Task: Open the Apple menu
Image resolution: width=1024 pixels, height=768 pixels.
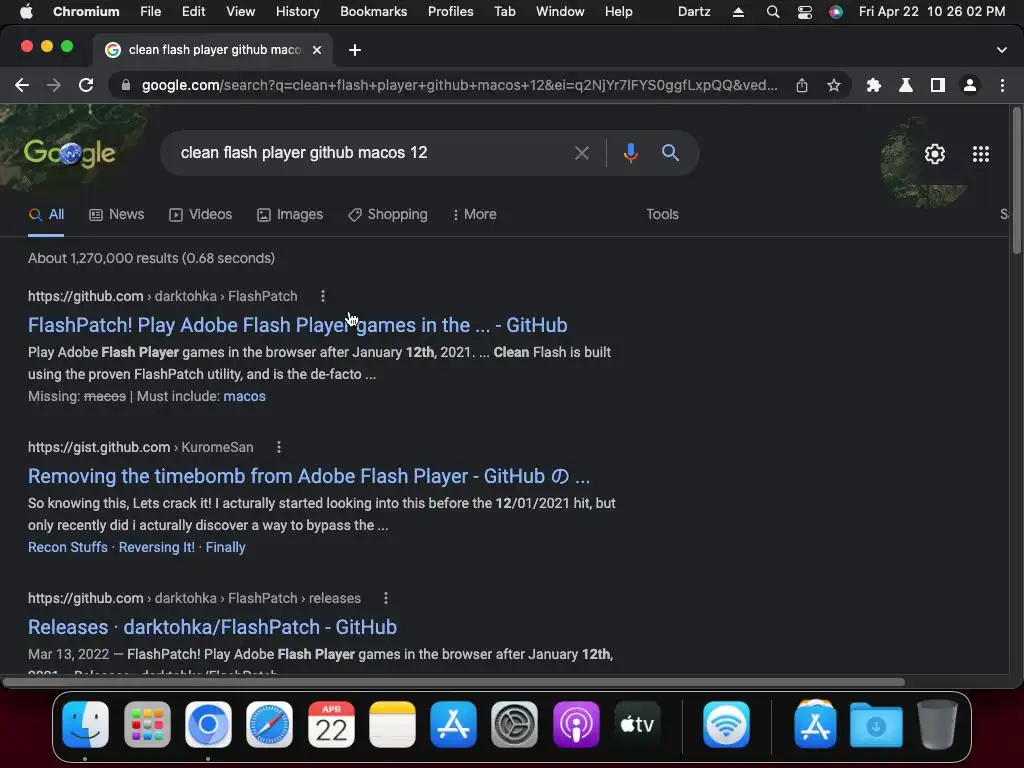Action: pos(26,11)
